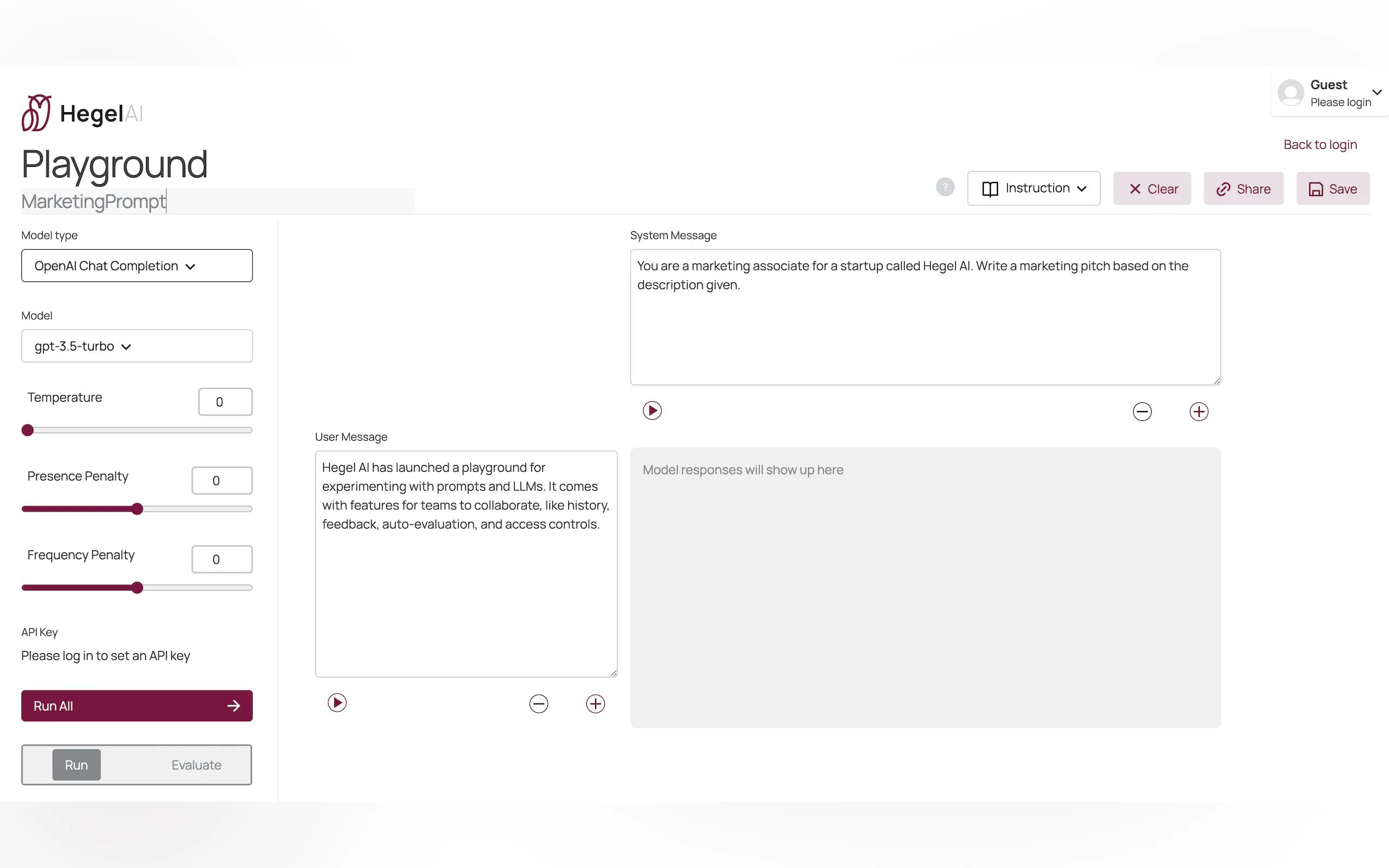Screen dimensions: 1389x868
Task: Run the user message with its play icon
Action: (337, 703)
